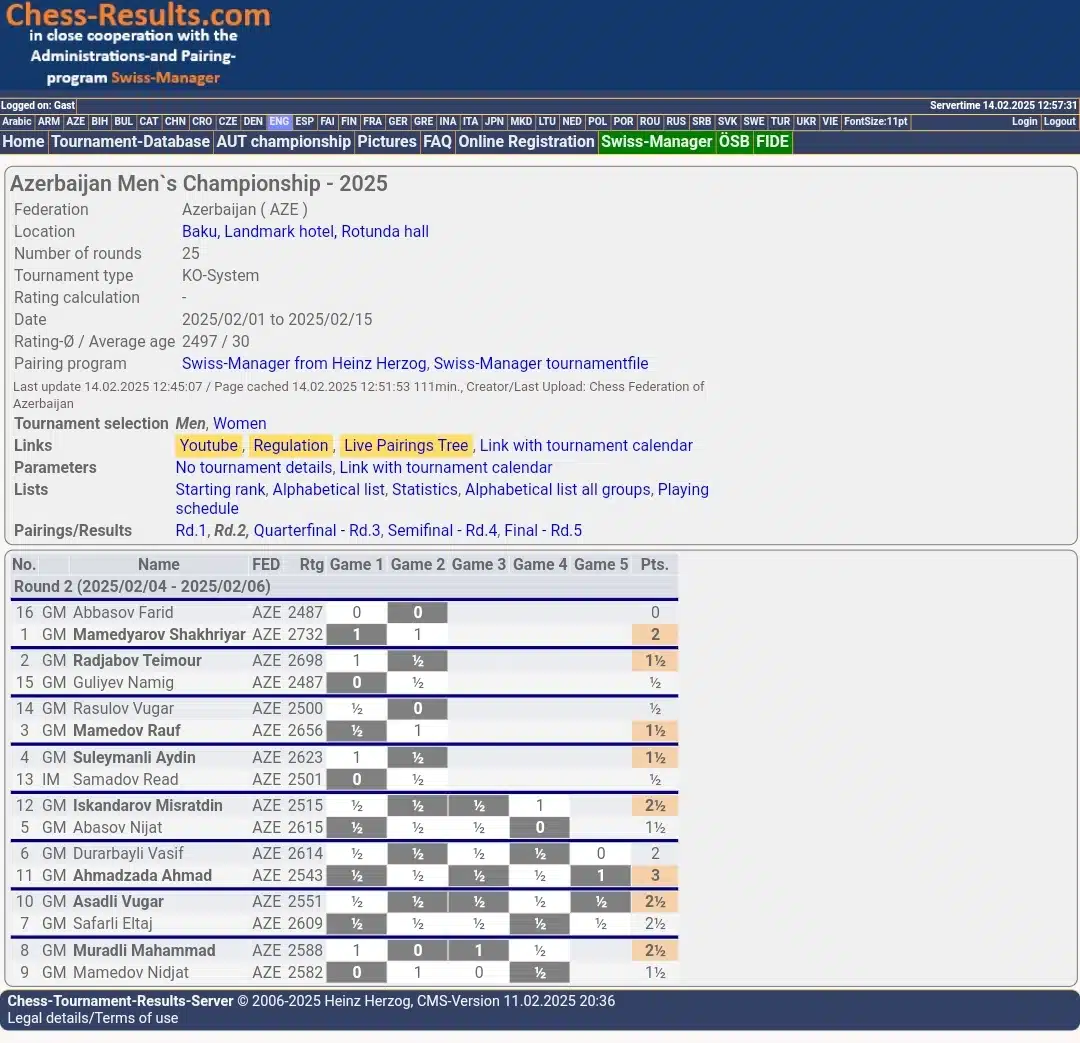Open Online Registration menu item
This screenshot has height=1043, width=1080.
pos(526,142)
